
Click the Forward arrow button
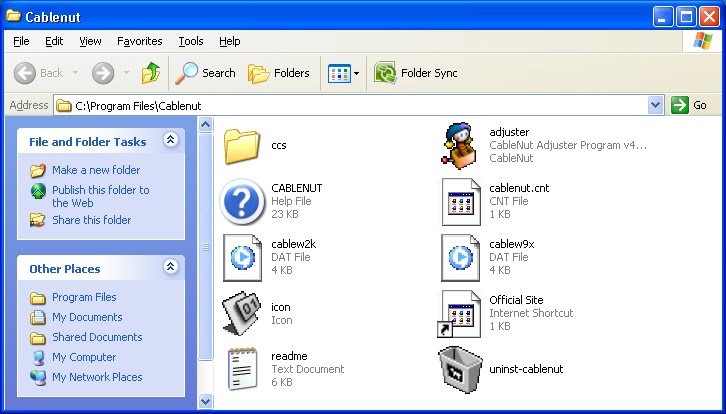pyautogui.click(x=103, y=73)
